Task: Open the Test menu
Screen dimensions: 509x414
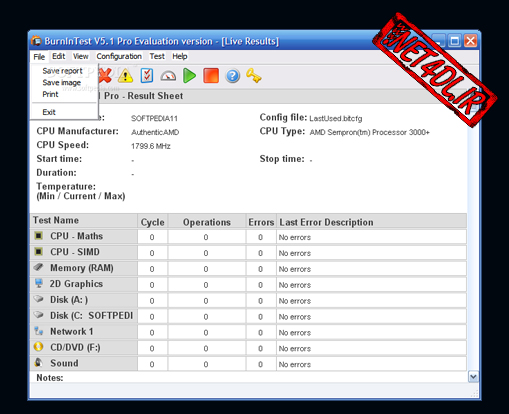Action: coord(157,56)
